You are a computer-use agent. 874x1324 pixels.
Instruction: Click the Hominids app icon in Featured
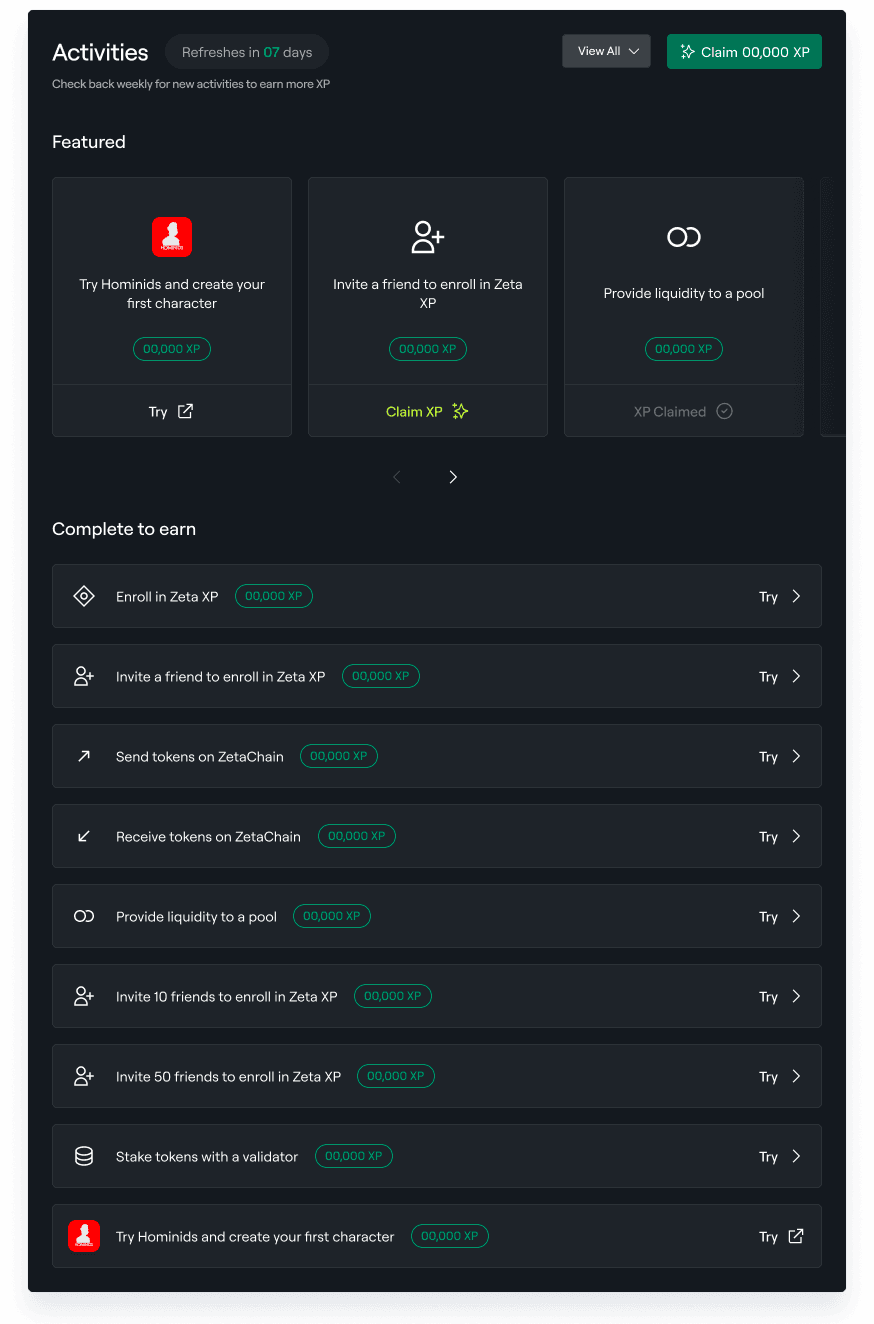[172, 237]
